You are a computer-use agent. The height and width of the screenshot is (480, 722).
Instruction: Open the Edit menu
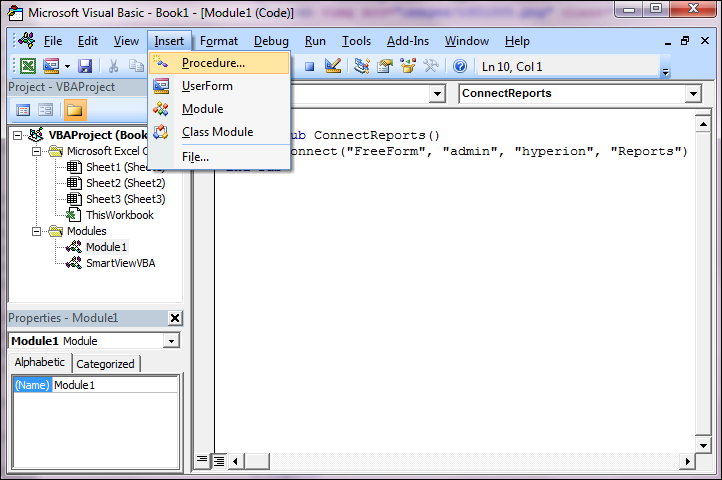(x=87, y=41)
